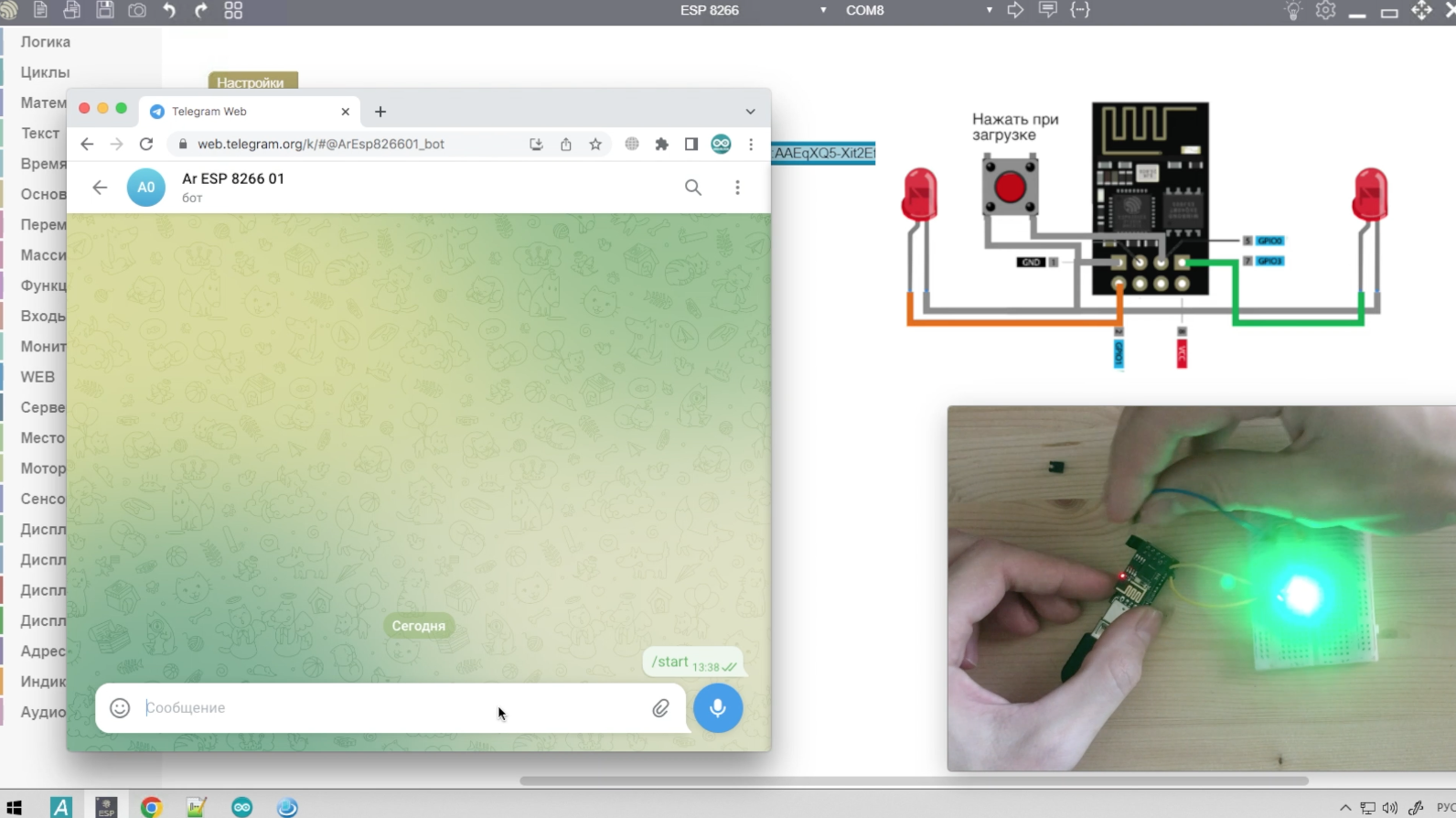1456x818 pixels.
Task: Click the move arrows icon in top toolbar
Action: click(x=1421, y=10)
